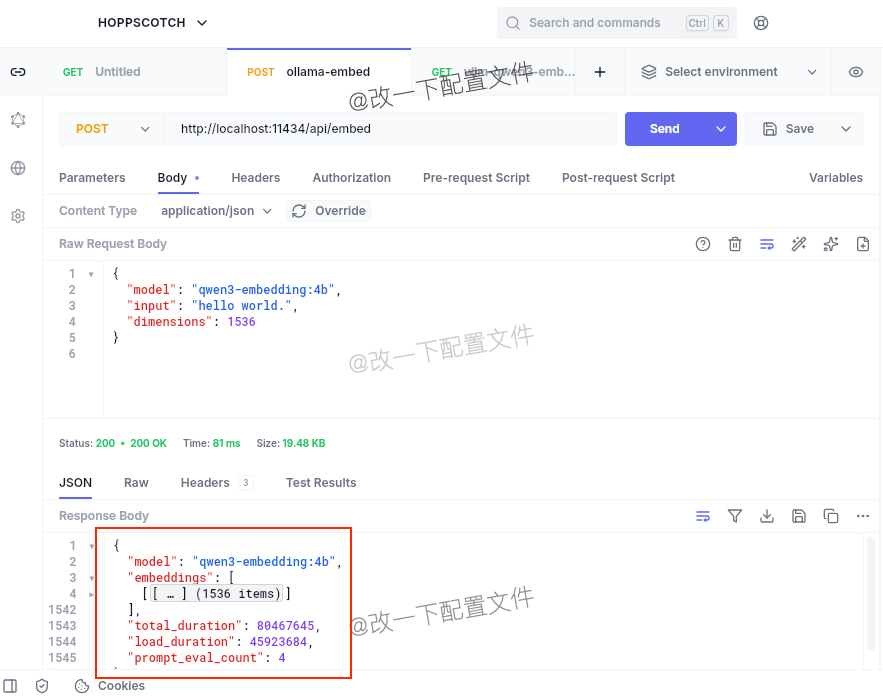Open the Select environment dropdown
883x698 pixels.
click(x=728, y=72)
